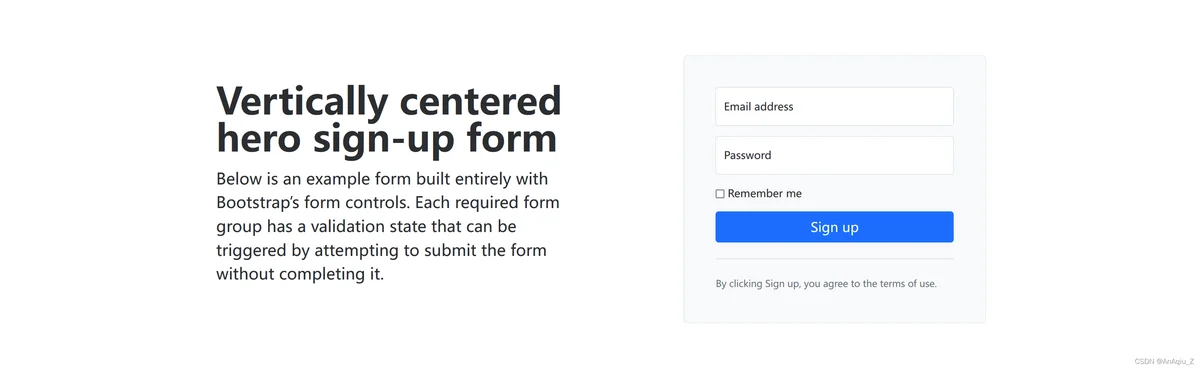Screen dimensions: 1200x369
Task: Click the 'Remember me' label text
Action: click(x=765, y=194)
